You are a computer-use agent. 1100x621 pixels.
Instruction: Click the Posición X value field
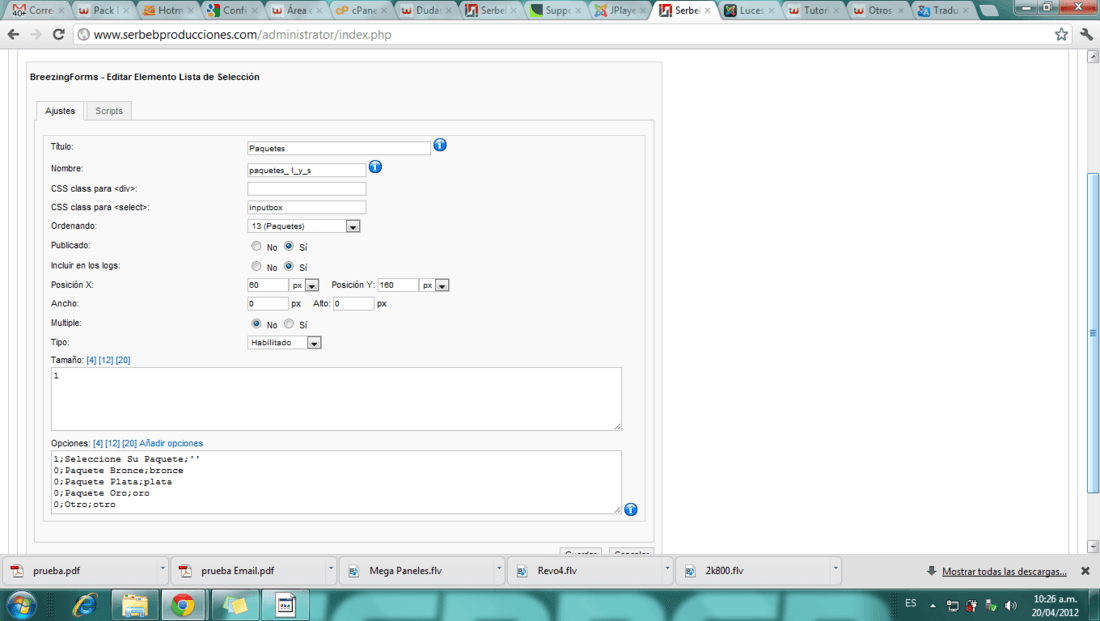(x=267, y=285)
